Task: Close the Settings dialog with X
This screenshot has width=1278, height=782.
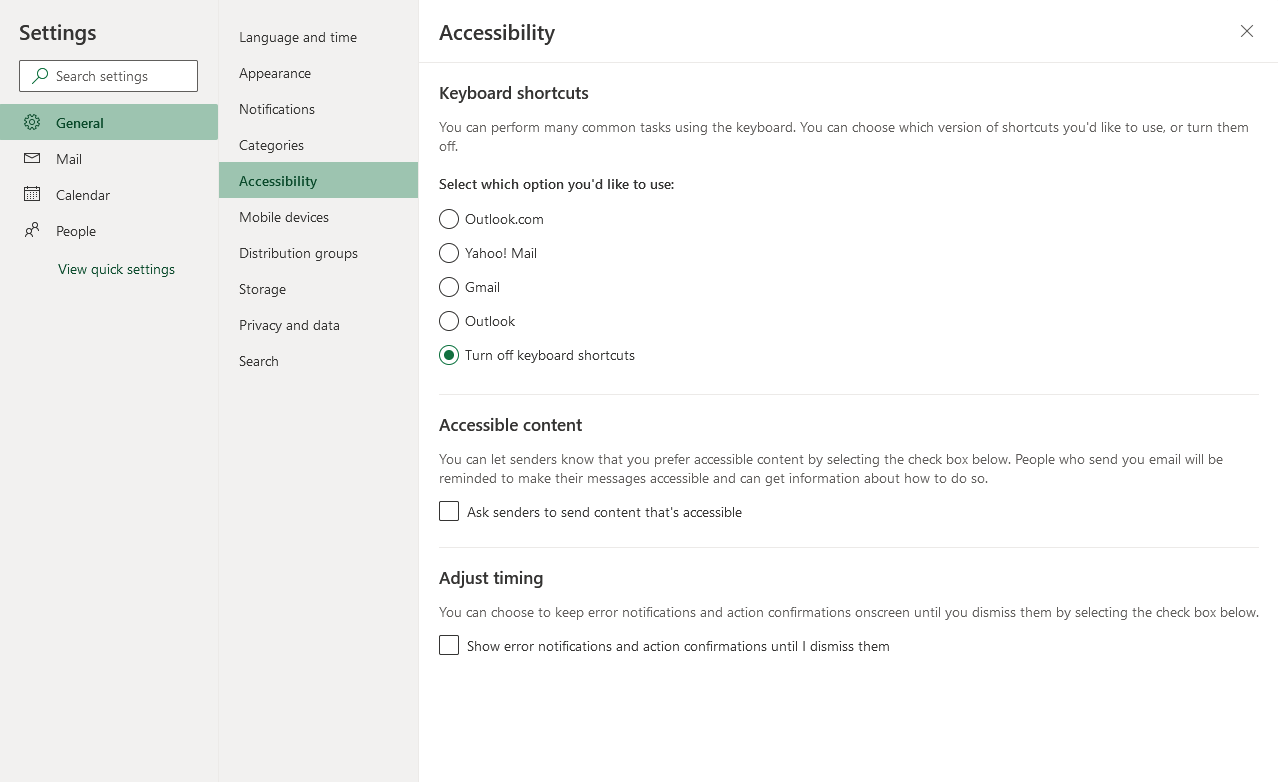Action: click(x=1247, y=31)
